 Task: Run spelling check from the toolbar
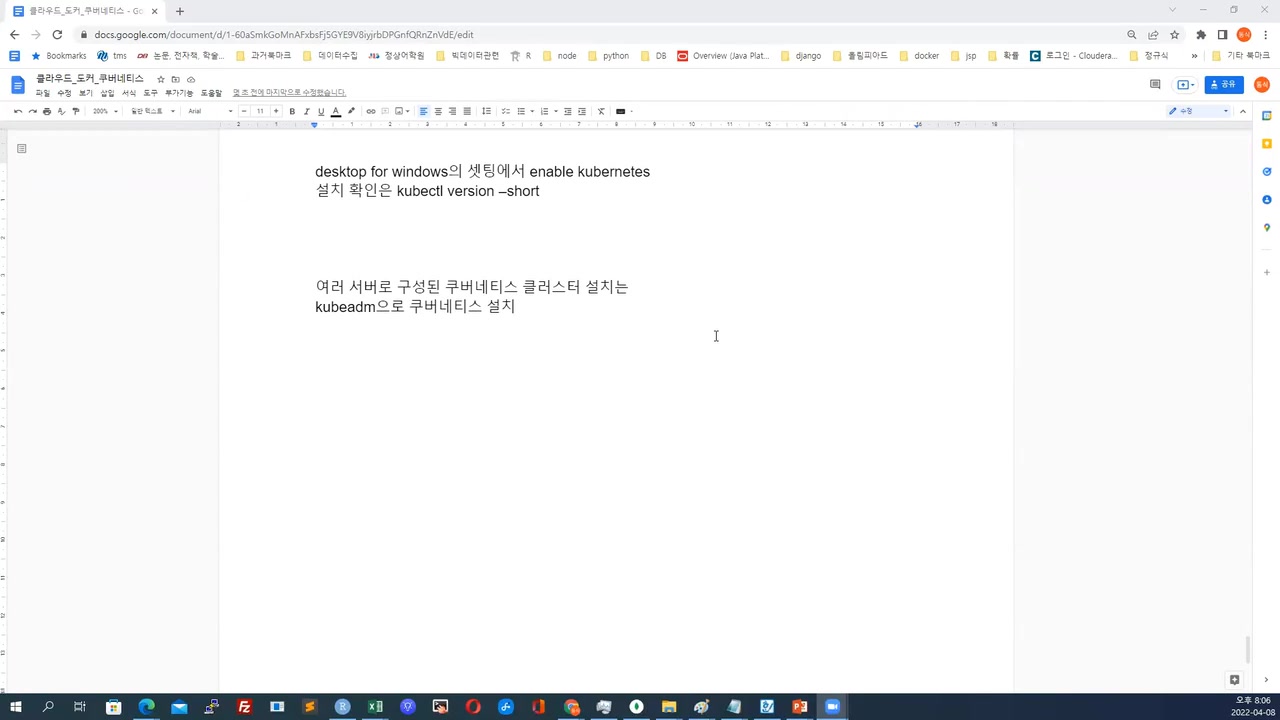[62, 111]
